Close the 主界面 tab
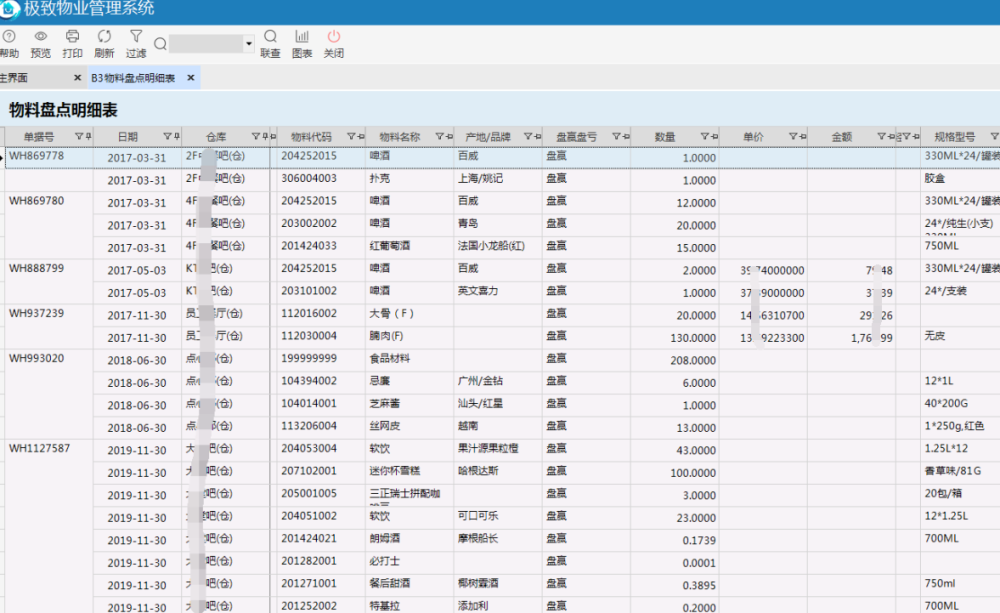The width and height of the screenshot is (1000, 613). (x=77, y=78)
